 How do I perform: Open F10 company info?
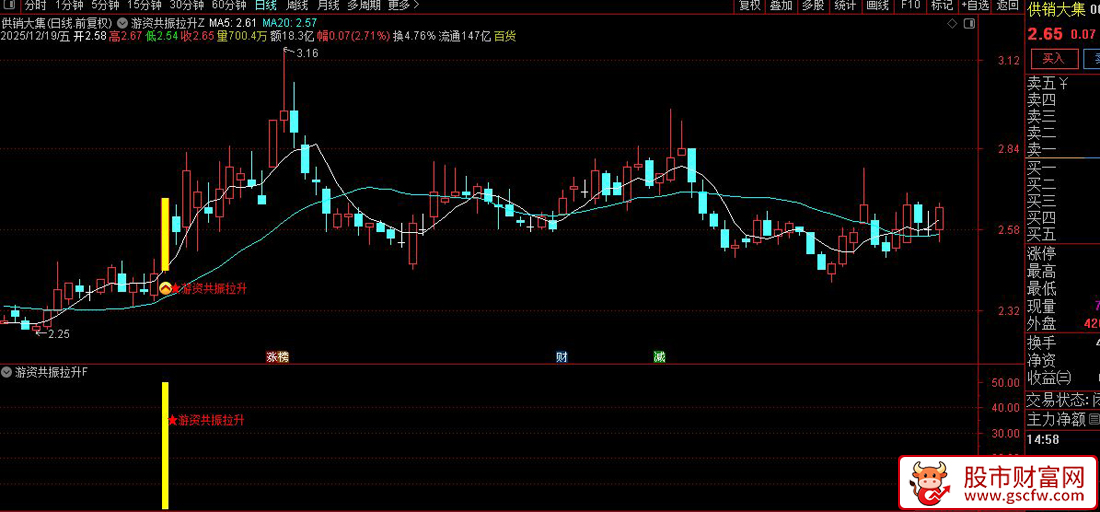pos(911,5)
